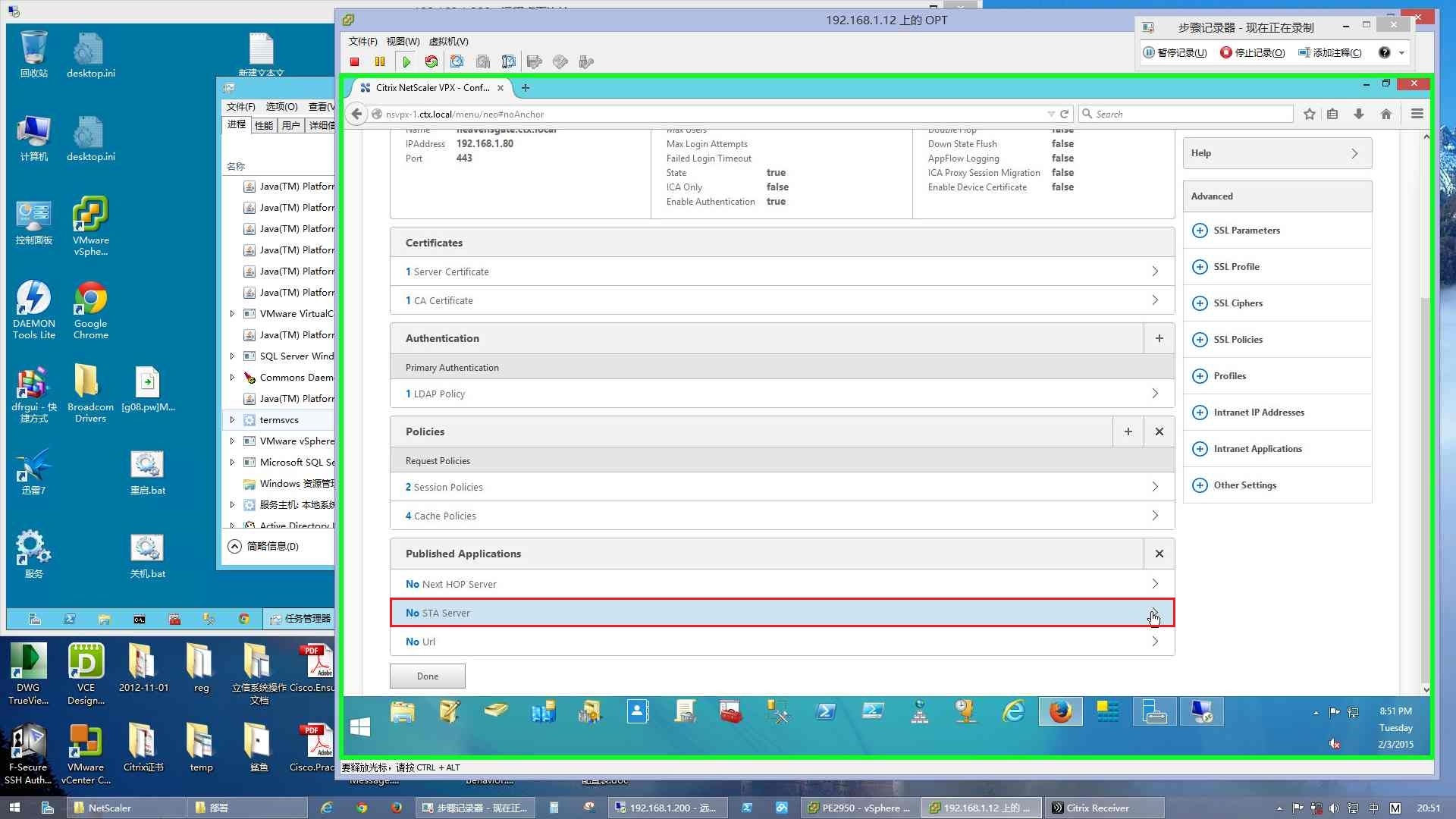The image size is (1456, 819).
Task: Open Cache Policies row
Action: [x=782, y=516]
